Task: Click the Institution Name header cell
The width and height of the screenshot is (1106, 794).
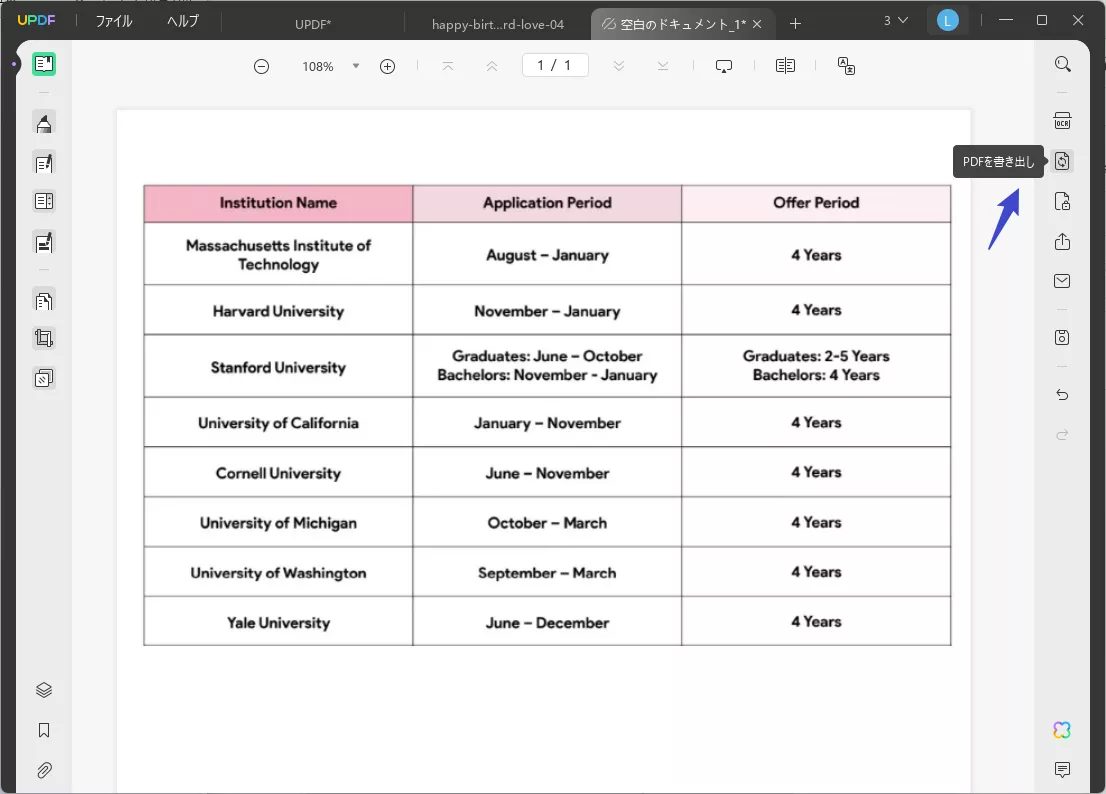Action: click(x=278, y=203)
